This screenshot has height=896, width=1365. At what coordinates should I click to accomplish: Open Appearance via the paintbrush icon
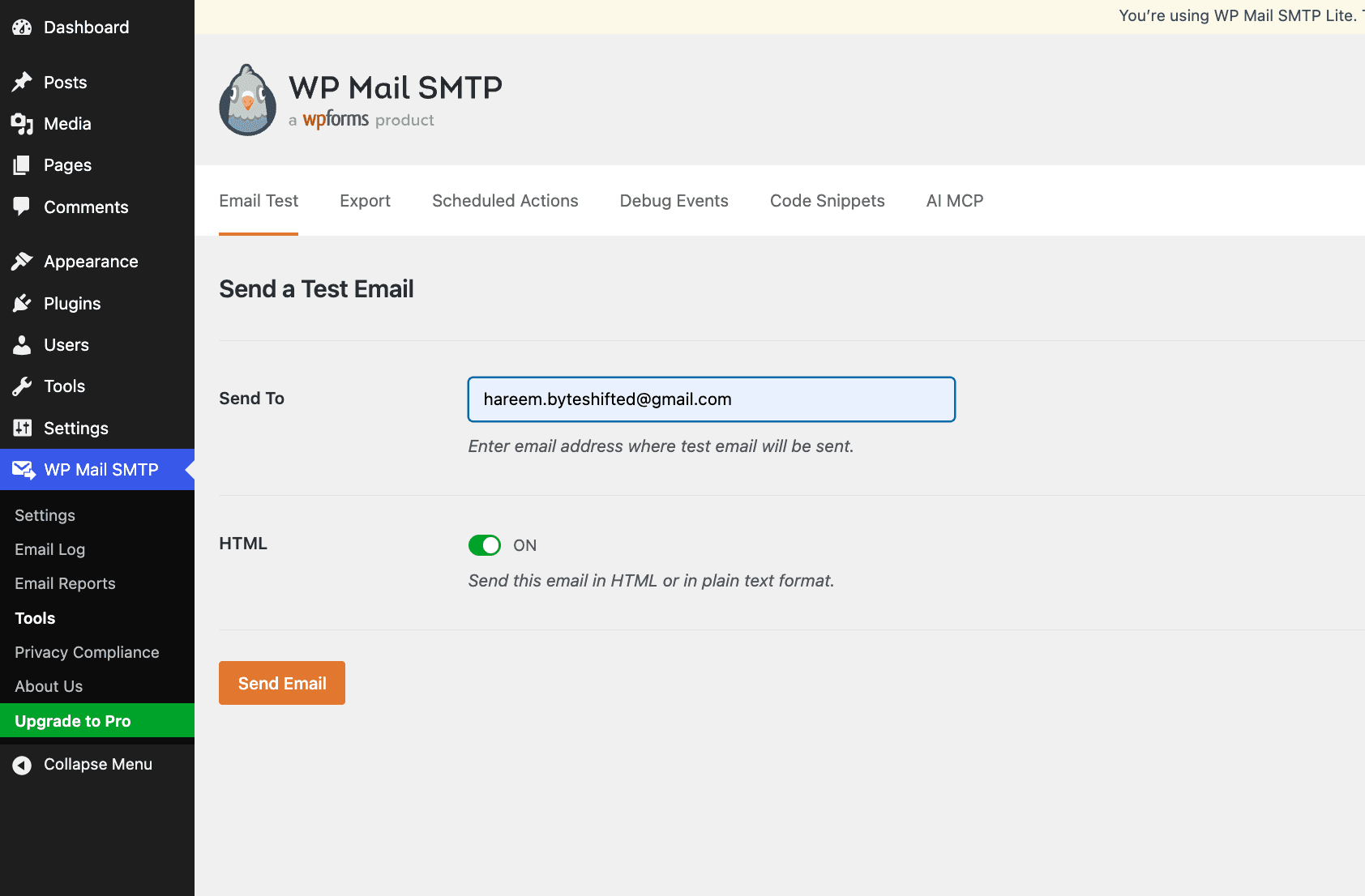pos(22,261)
